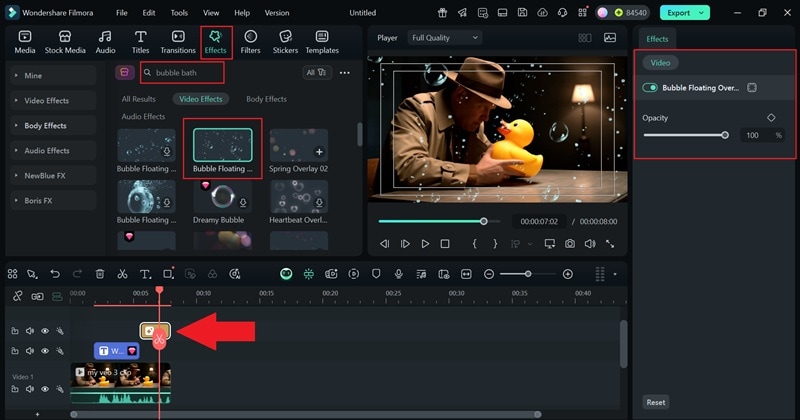Click the Opacity value field
Viewport: 800px width, 420px height.
(755, 135)
